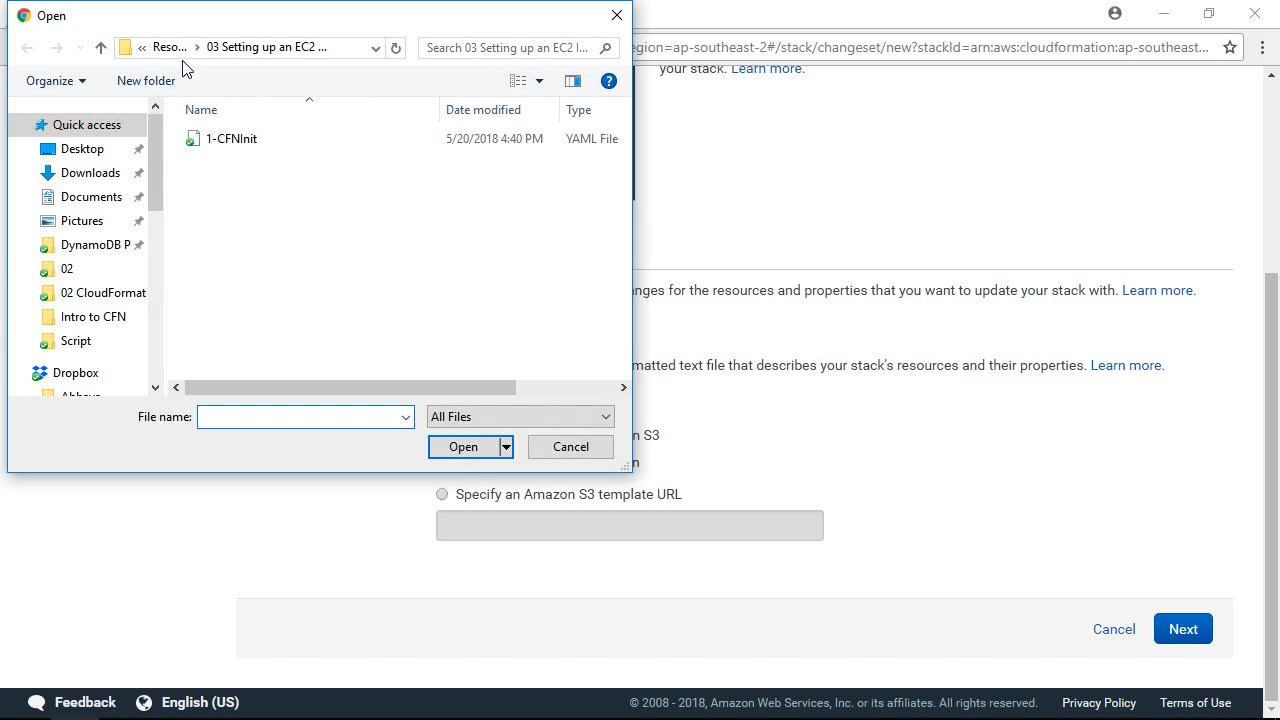Viewport: 1280px width, 720px height.
Task: Change view layout icon in dialog
Action: click(x=518, y=81)
